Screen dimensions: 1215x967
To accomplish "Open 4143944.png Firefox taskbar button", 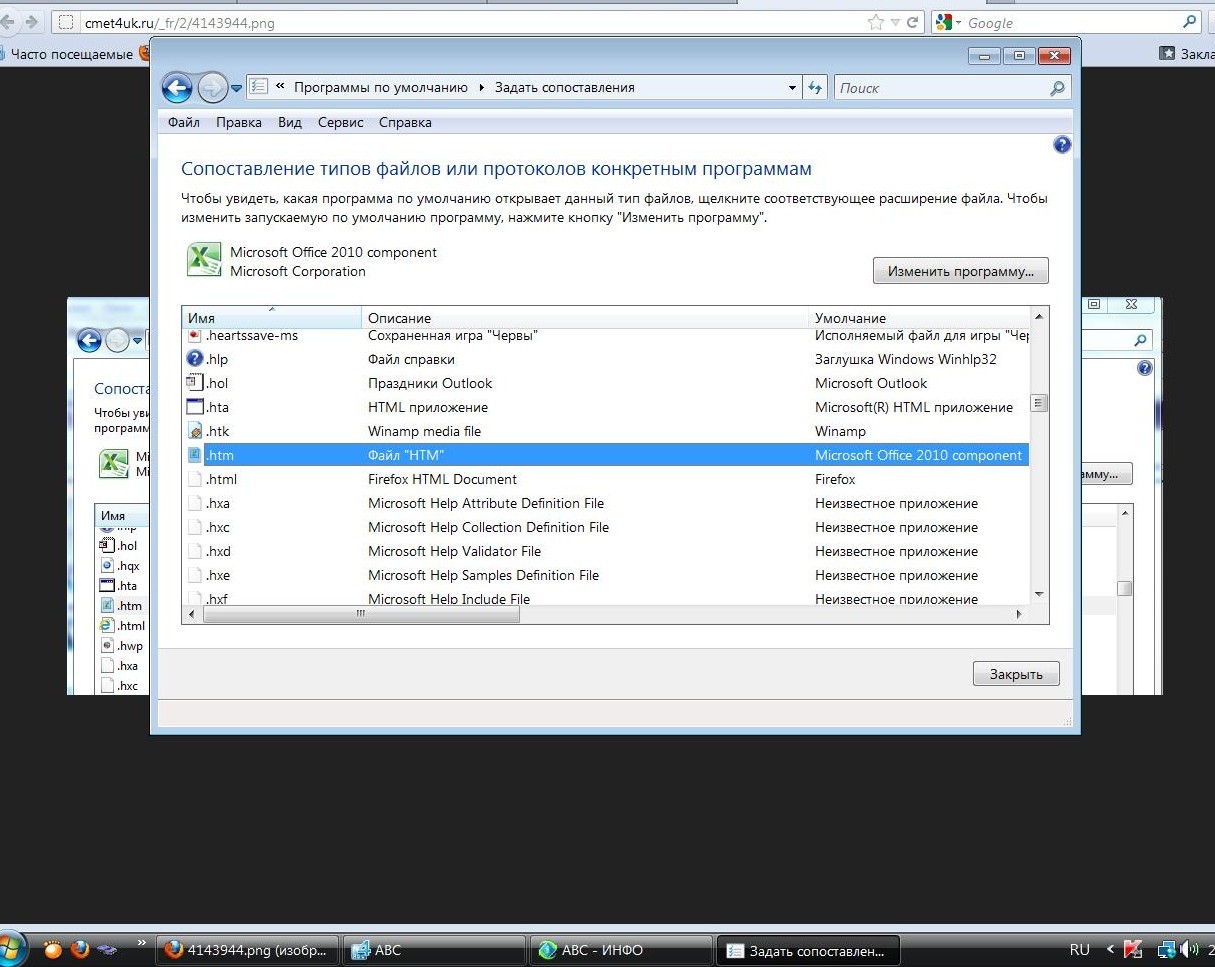I will (246, 950).
